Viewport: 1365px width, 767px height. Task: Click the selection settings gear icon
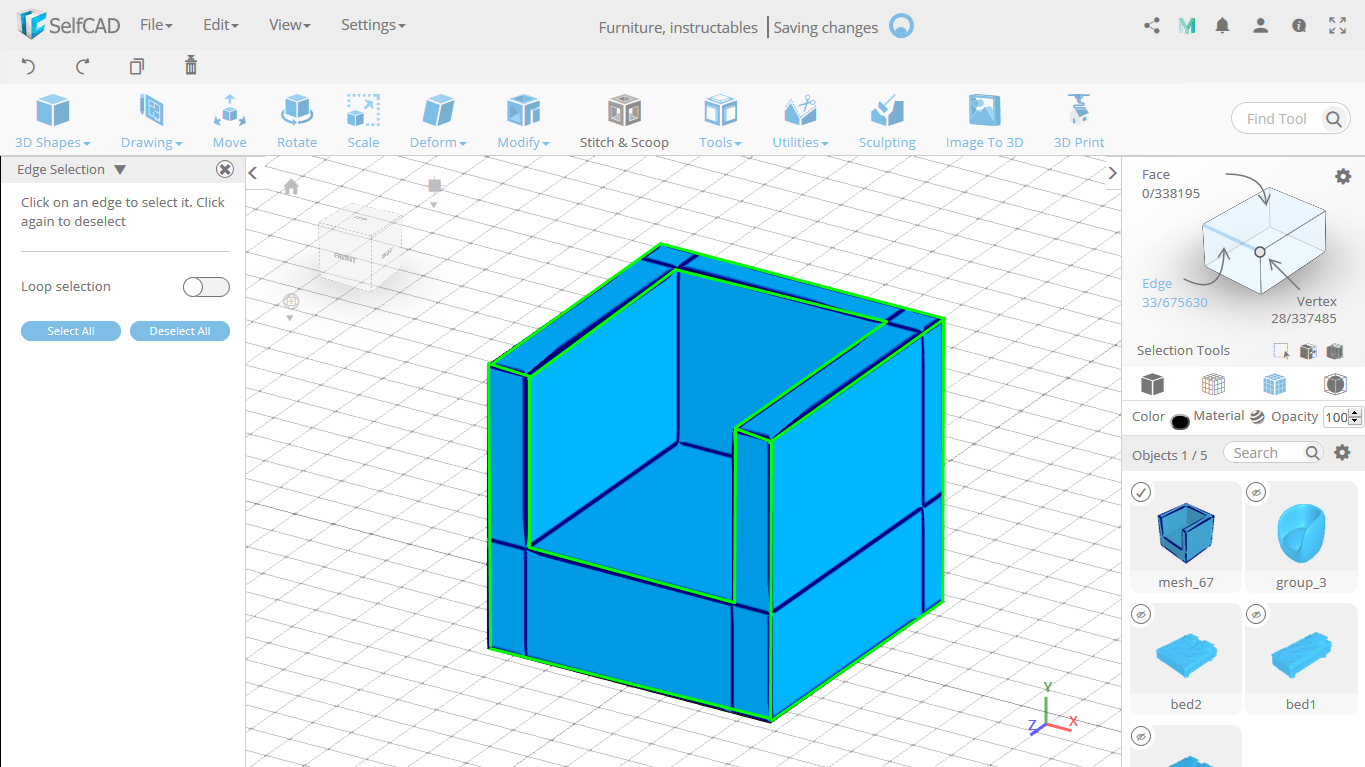click(x=1343, y=176)
